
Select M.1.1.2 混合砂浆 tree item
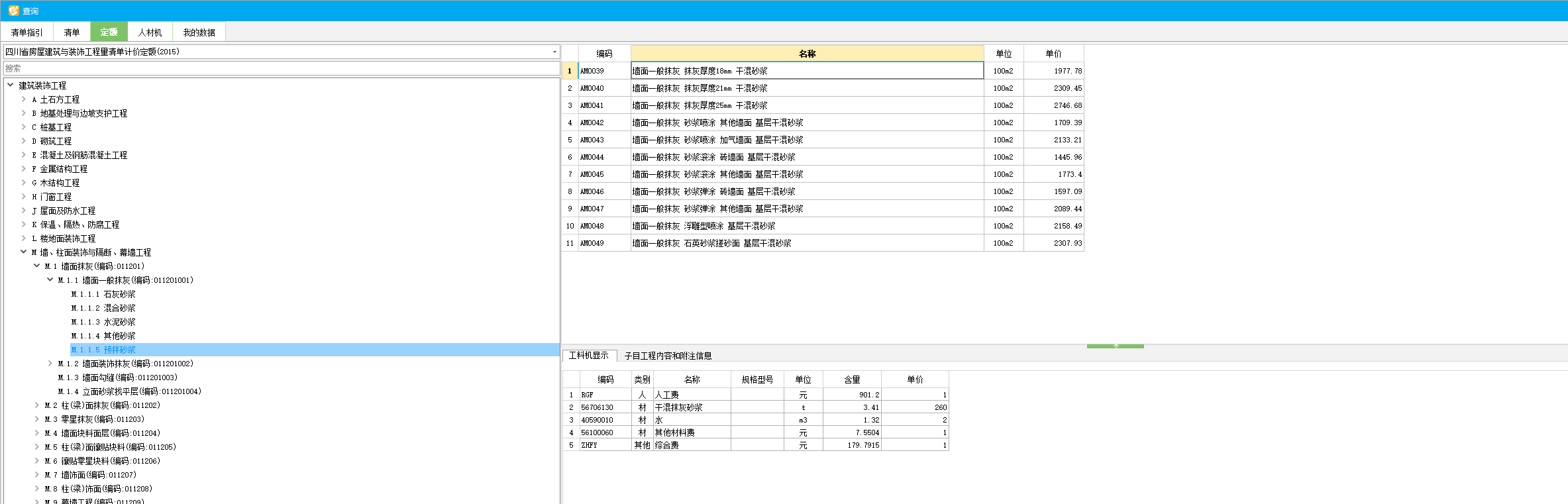pos(103,308)
